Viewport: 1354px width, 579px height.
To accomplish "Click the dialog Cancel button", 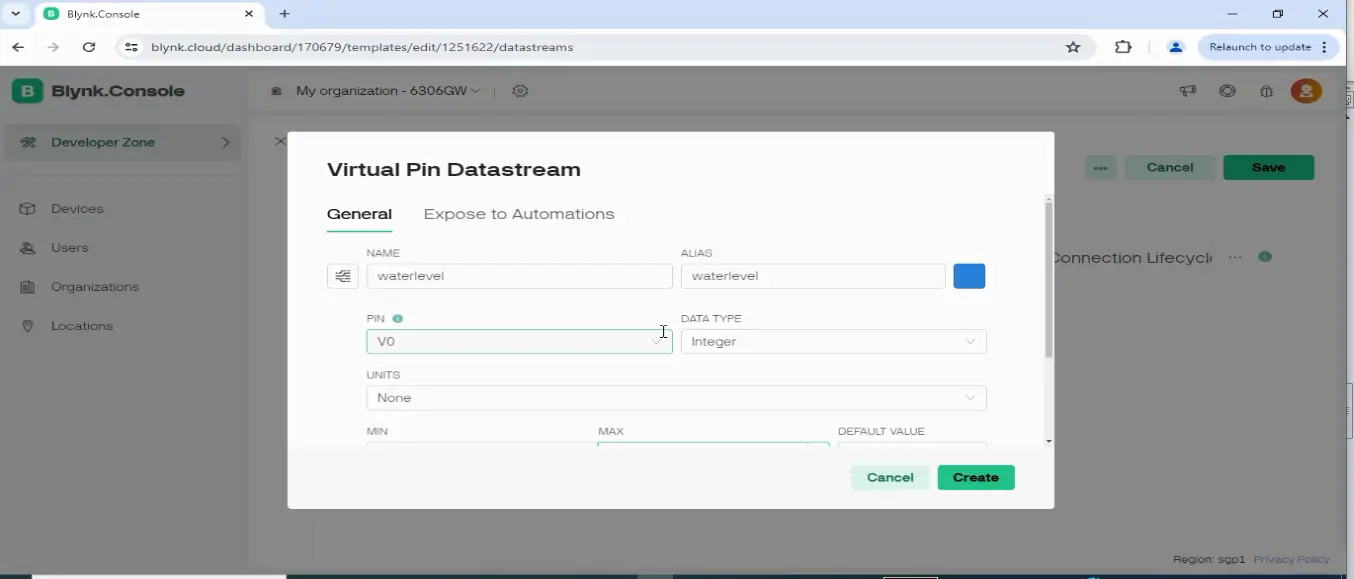I will [x=890, y=478].
